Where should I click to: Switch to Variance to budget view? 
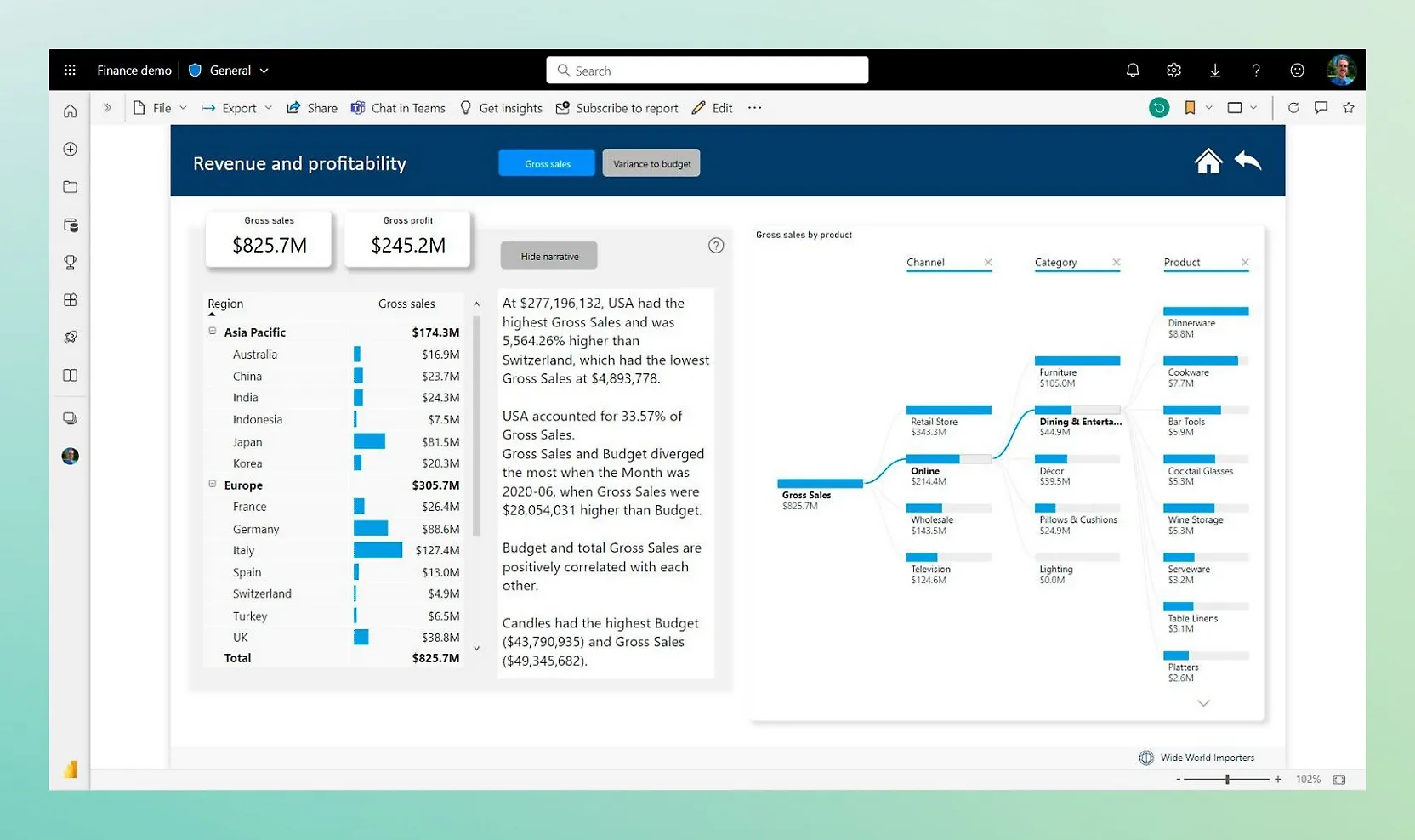click(x=651, y=163)
